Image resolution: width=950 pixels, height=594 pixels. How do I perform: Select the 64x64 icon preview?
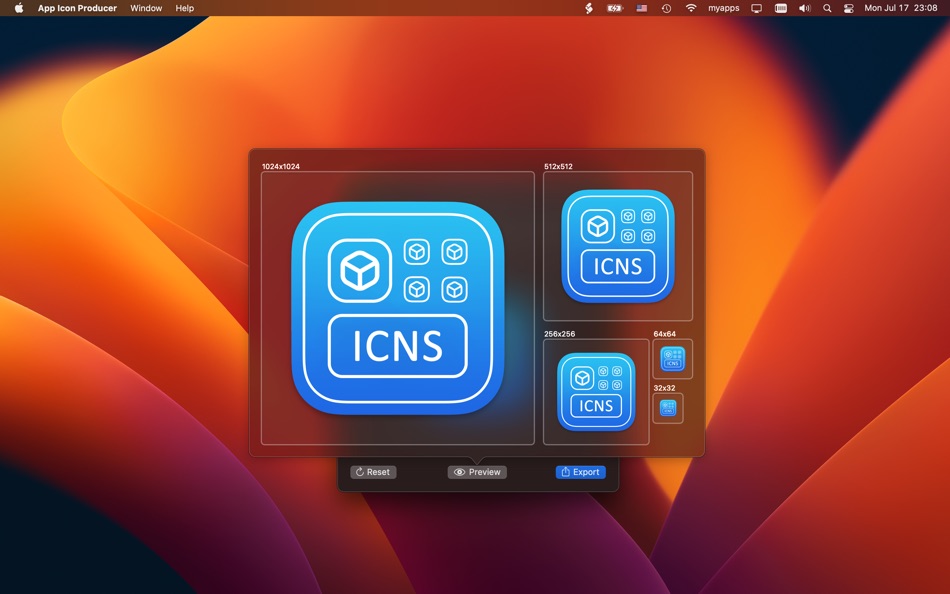[673, 358]
